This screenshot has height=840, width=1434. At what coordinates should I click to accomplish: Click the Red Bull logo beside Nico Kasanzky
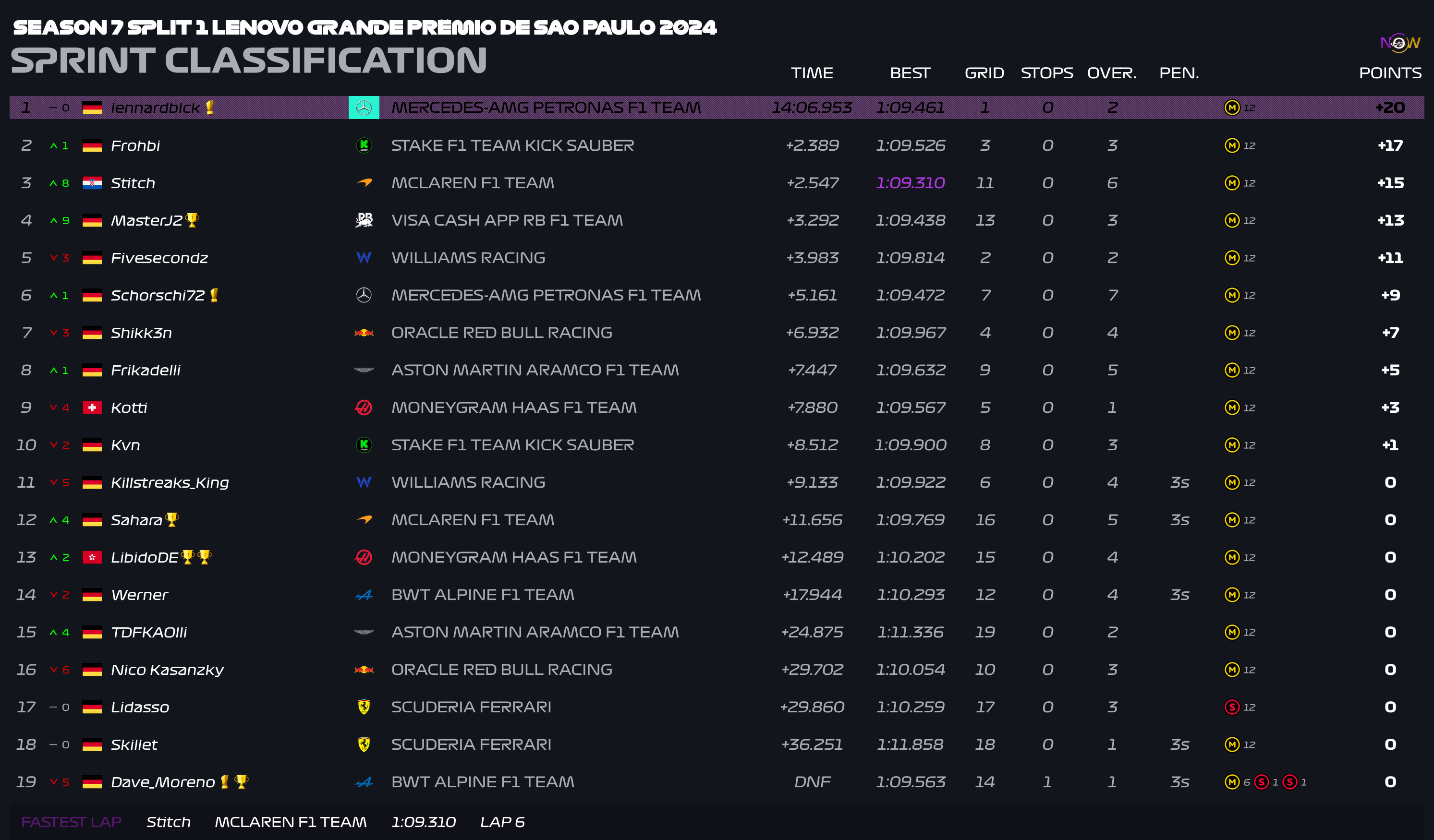coord(364,670)
